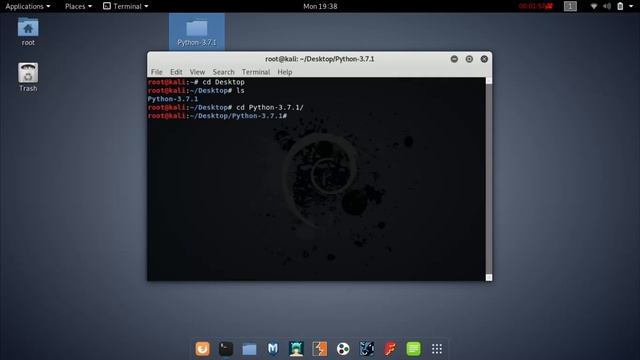Open the Files folder icon in the dock
This screenshot has height=360, width=640.
tap(249, 349)
